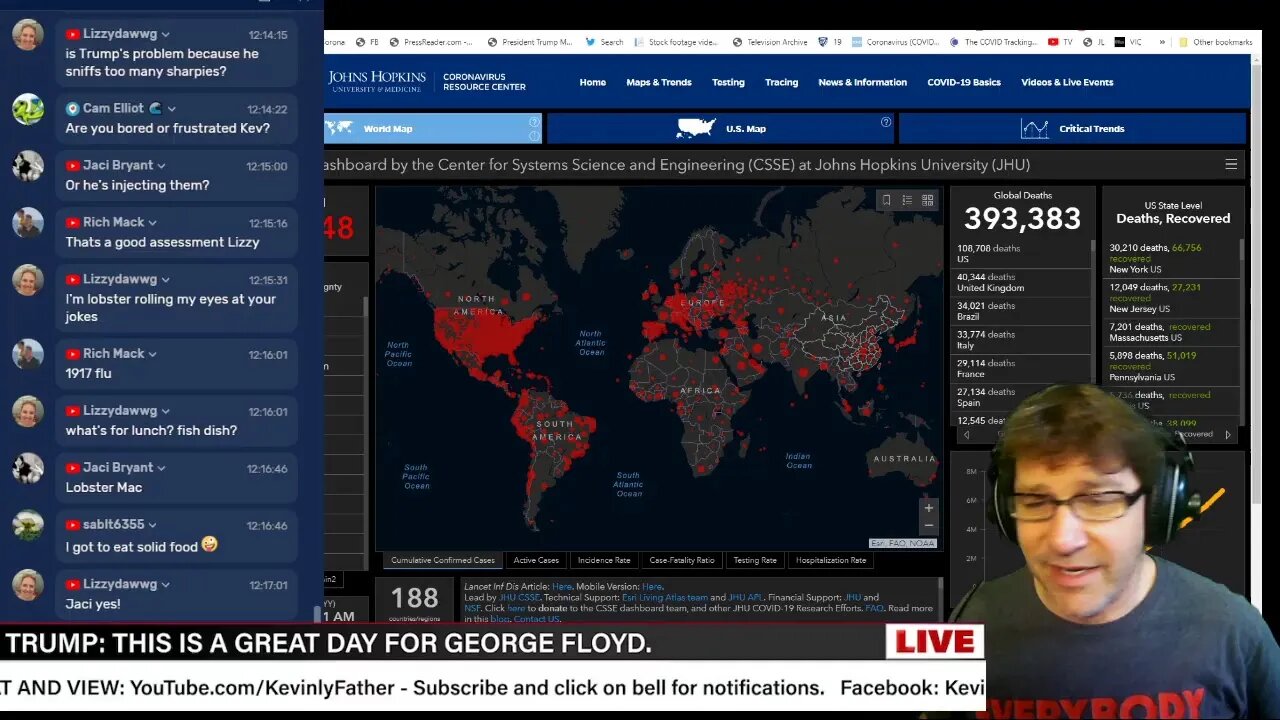Open the Contact US link

pos(537,619)
